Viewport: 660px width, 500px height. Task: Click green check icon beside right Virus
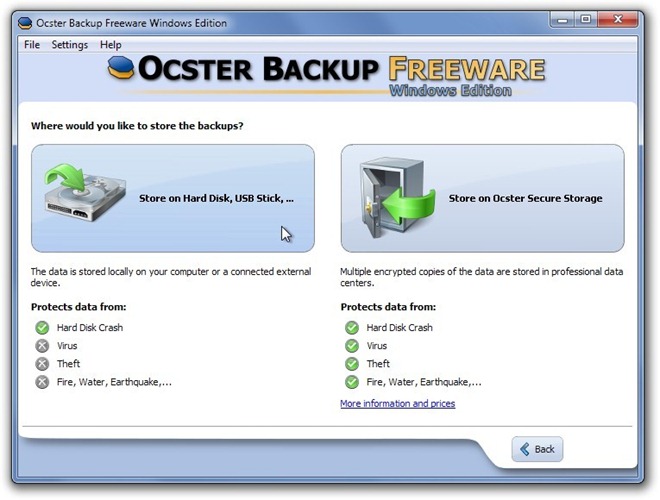coord(352,346)
